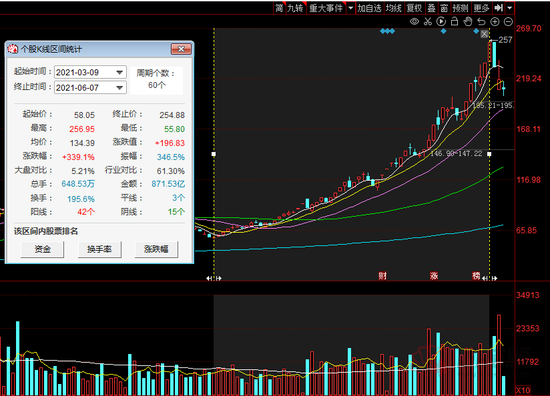This screenshot has width=550, height=396.
Task: Open the 更多 more menu
Action: point(481,8)
